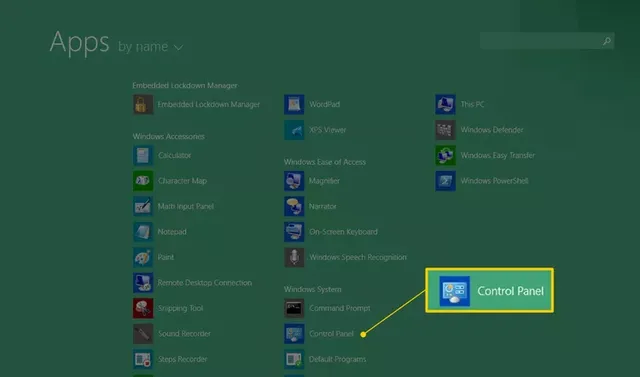Click the 'Windows Defender' label
The width and height of the screenshot is (640, 377).
click(x=492, y=130)
